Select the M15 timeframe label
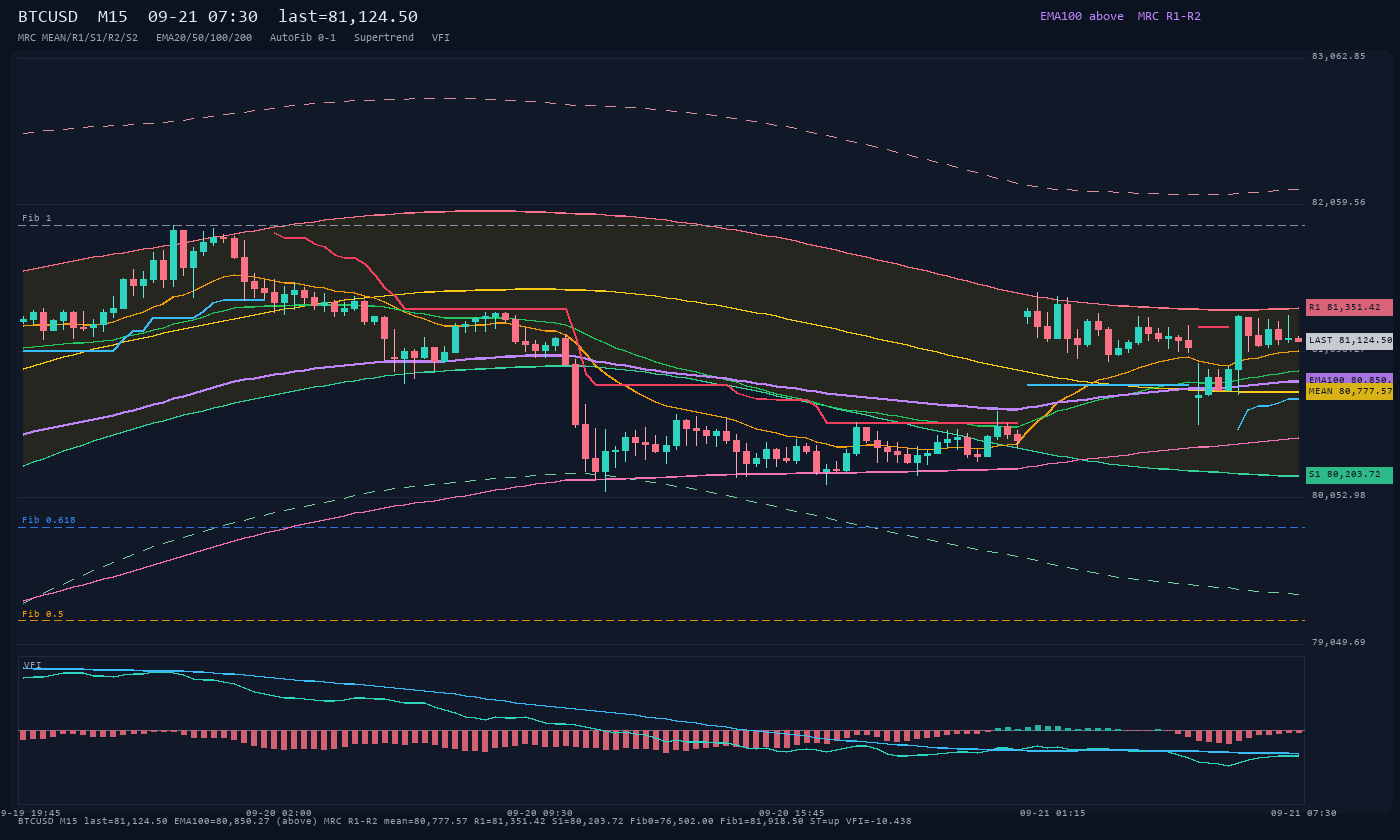Screen dimensions: 1400x840 point(113,17)
